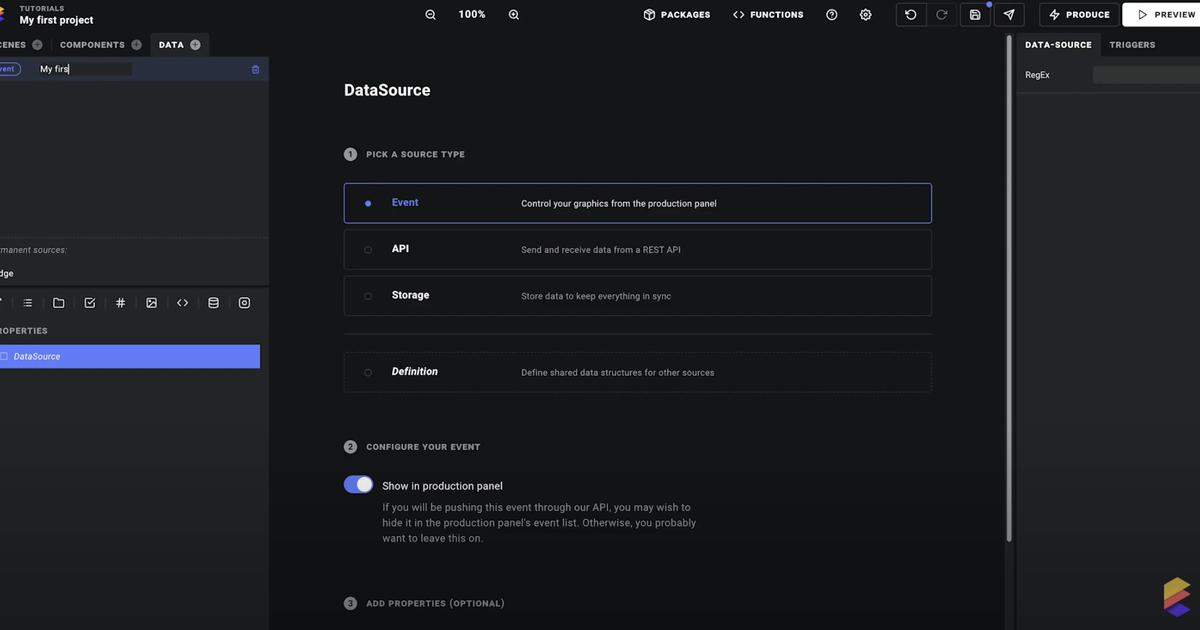This screenshot has height=630, width=1200.
Task: Click the database property type icon
Action: [213, 302]
